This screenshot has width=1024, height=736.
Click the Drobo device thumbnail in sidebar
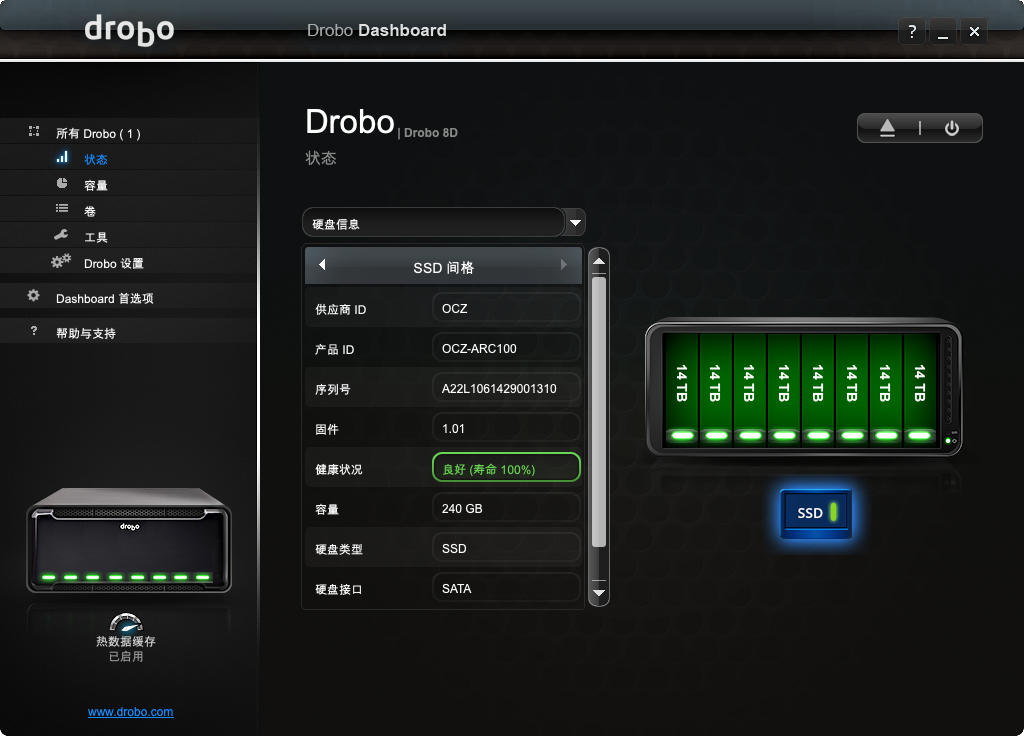[129, 540]
